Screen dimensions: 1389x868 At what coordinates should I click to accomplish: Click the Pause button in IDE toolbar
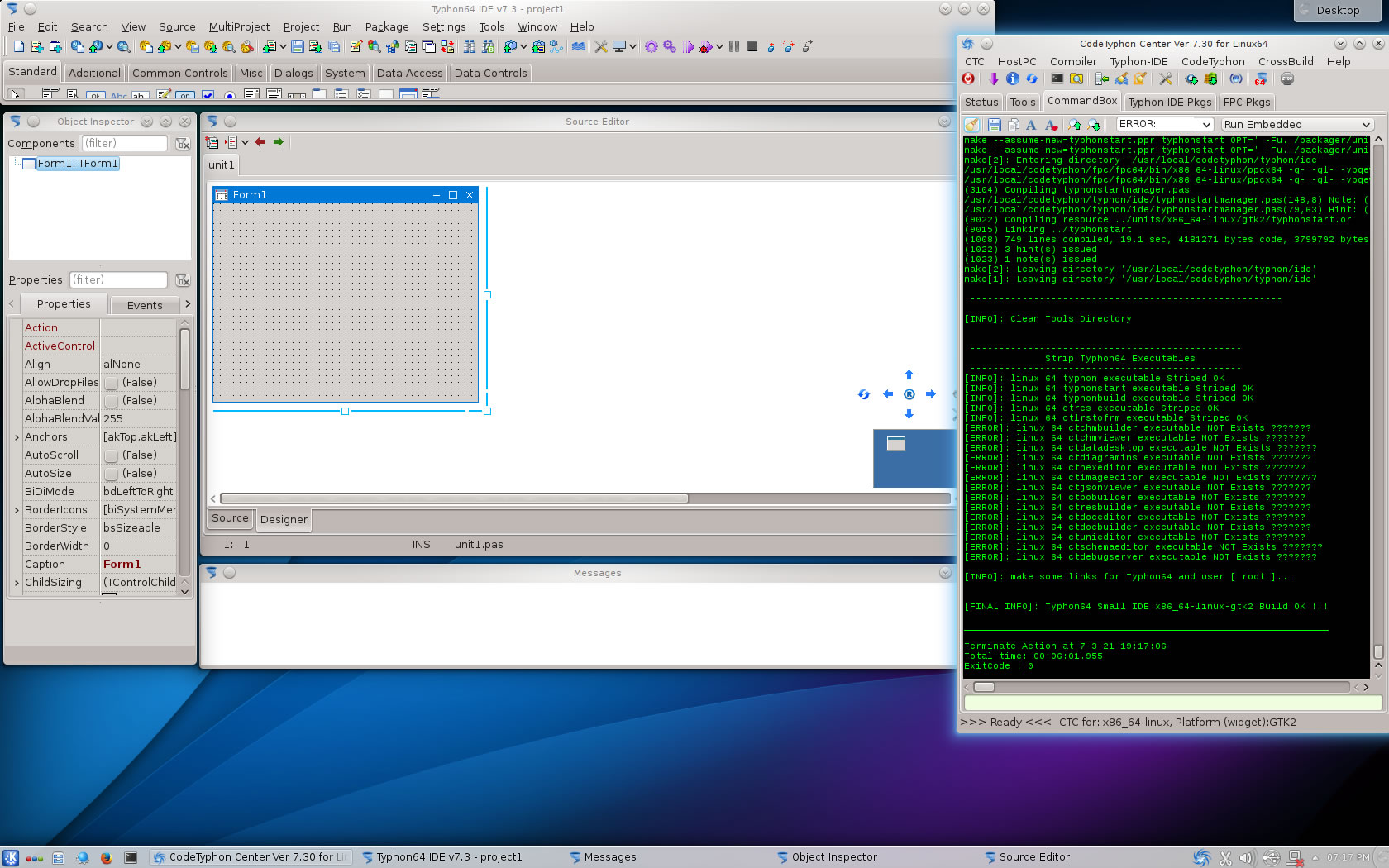click(x=733, y=47)
